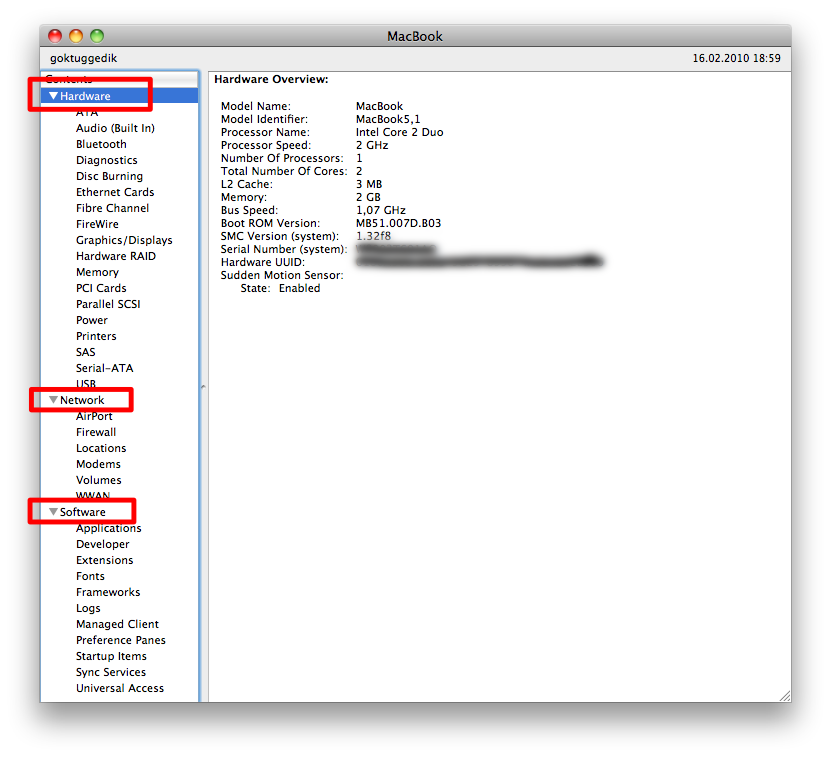831x757 pixels.
Task: Click the window resize grip corner
Action: [x=784, y=695]
